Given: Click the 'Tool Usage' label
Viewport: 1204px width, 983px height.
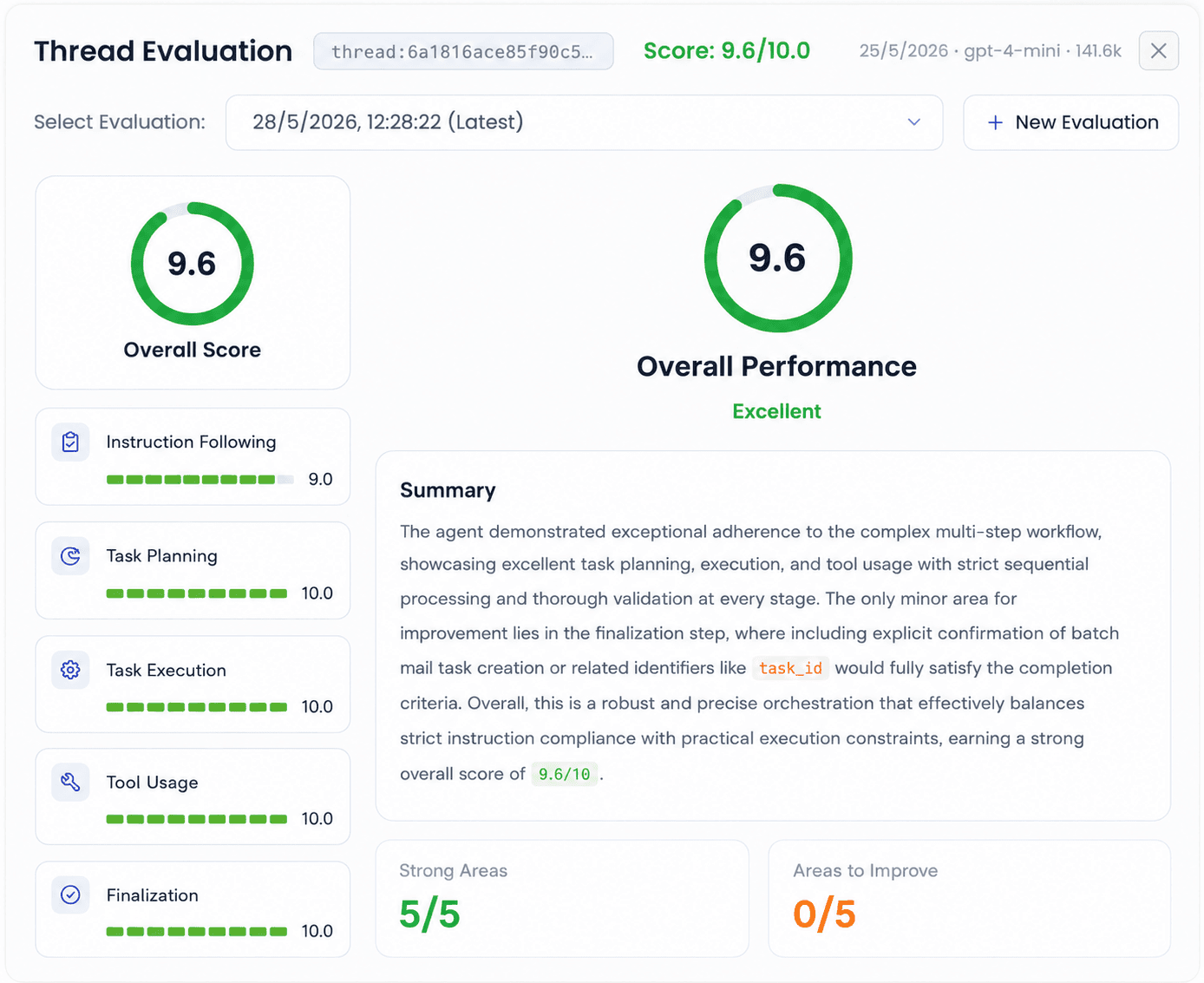Looking at the screenshot, I should click(x=152, y=783).
